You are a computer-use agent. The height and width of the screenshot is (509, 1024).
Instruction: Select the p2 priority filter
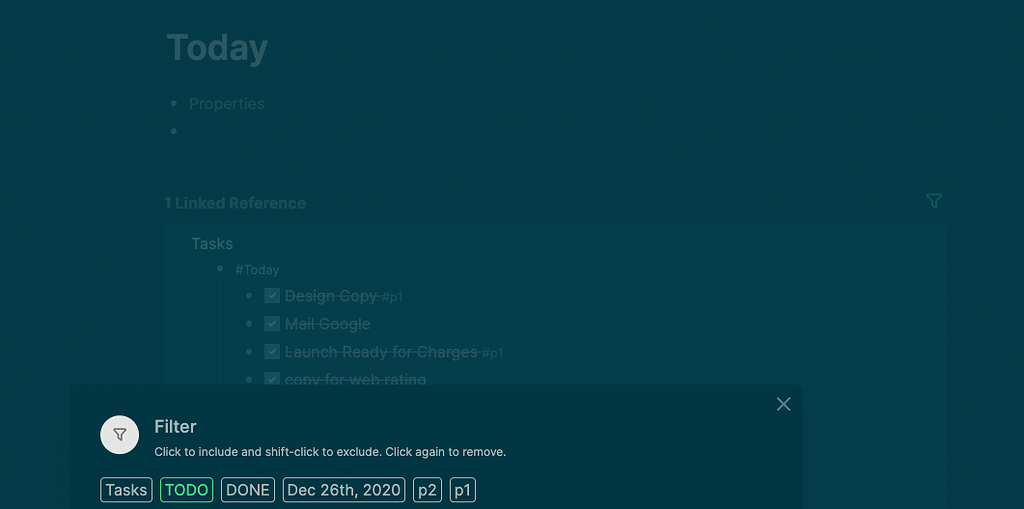tap(427, 490)
